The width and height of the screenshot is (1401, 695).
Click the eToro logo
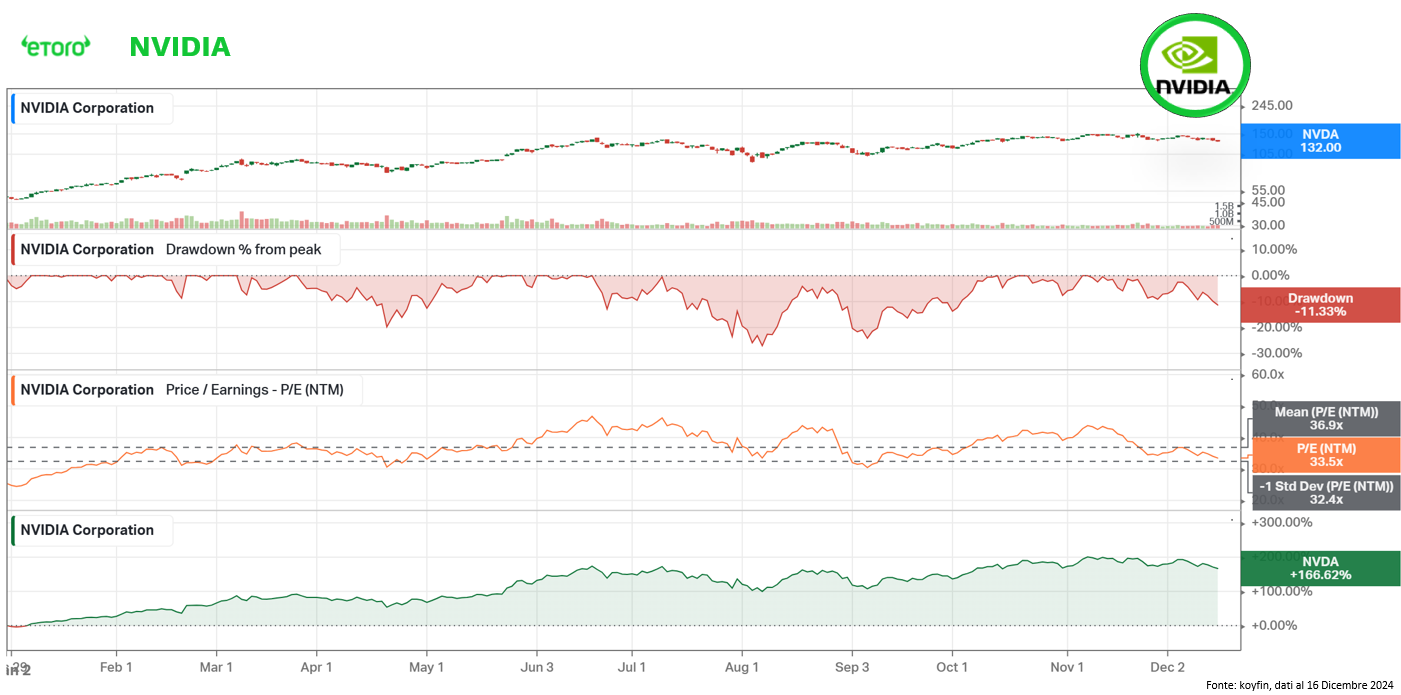56,45
